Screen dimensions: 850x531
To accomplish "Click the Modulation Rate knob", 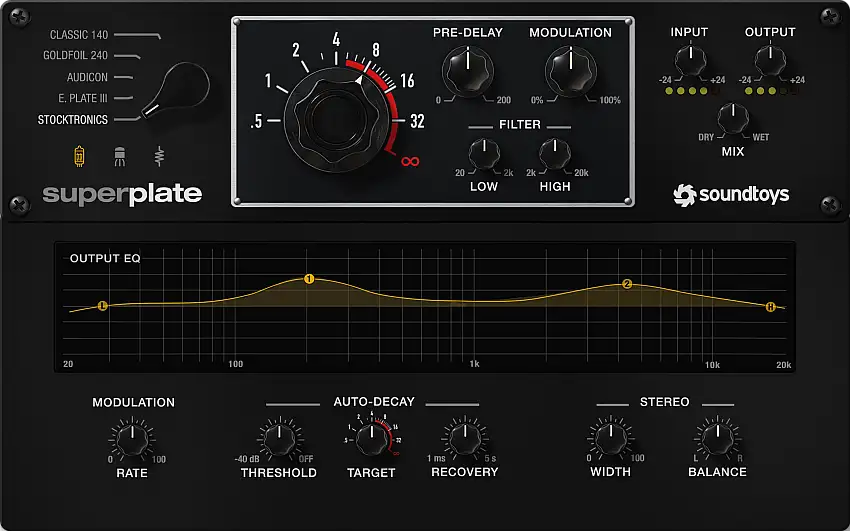I will coord(132,440).
